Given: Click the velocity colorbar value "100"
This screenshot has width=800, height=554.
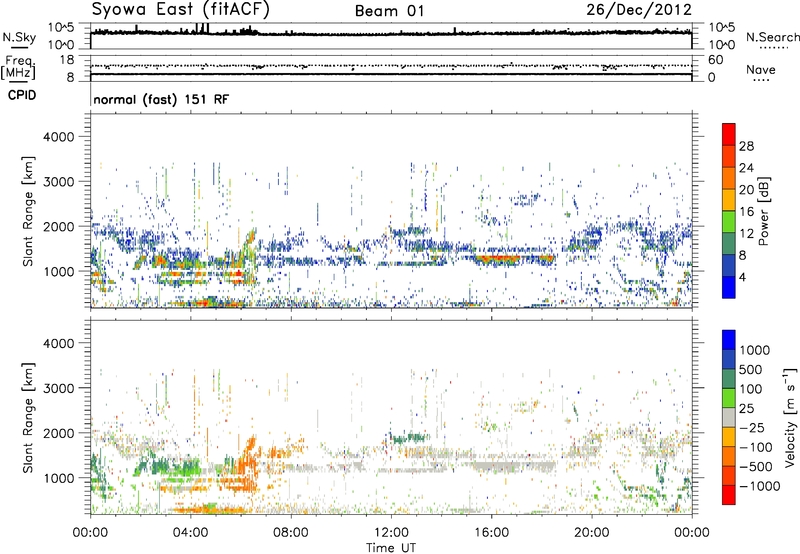Looking at the screenshot, I should tap(751, 389).
